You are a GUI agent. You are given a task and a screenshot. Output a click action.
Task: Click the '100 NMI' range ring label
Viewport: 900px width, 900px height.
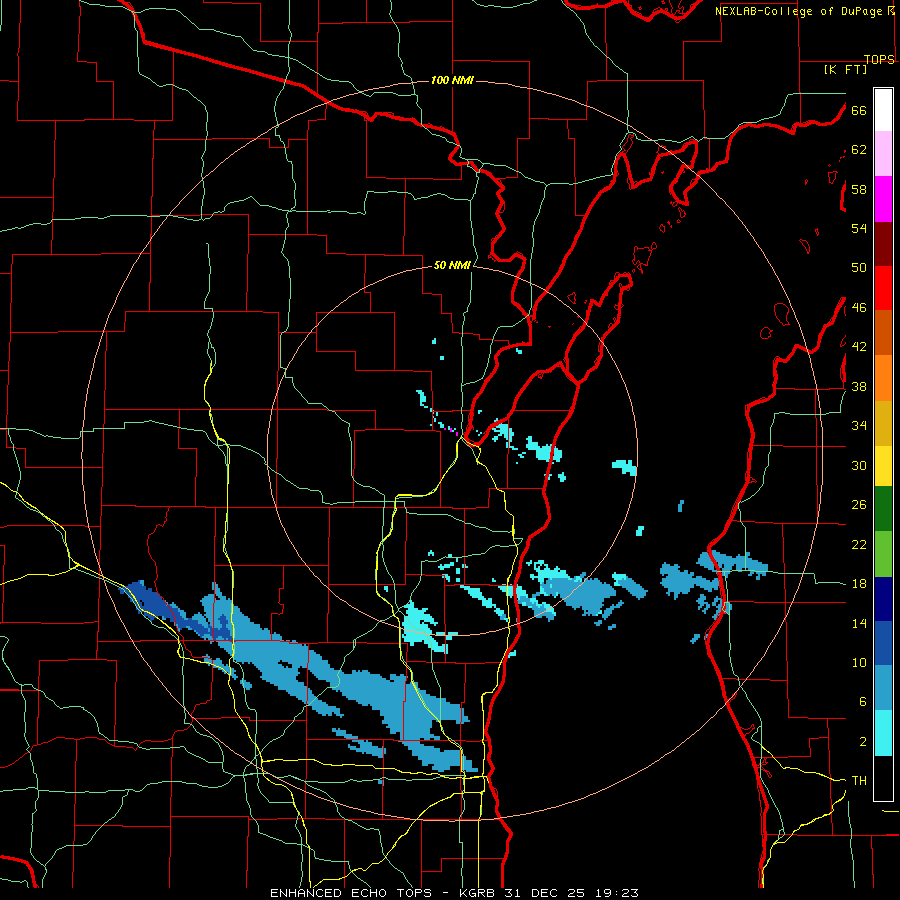[x=452, y=80]
